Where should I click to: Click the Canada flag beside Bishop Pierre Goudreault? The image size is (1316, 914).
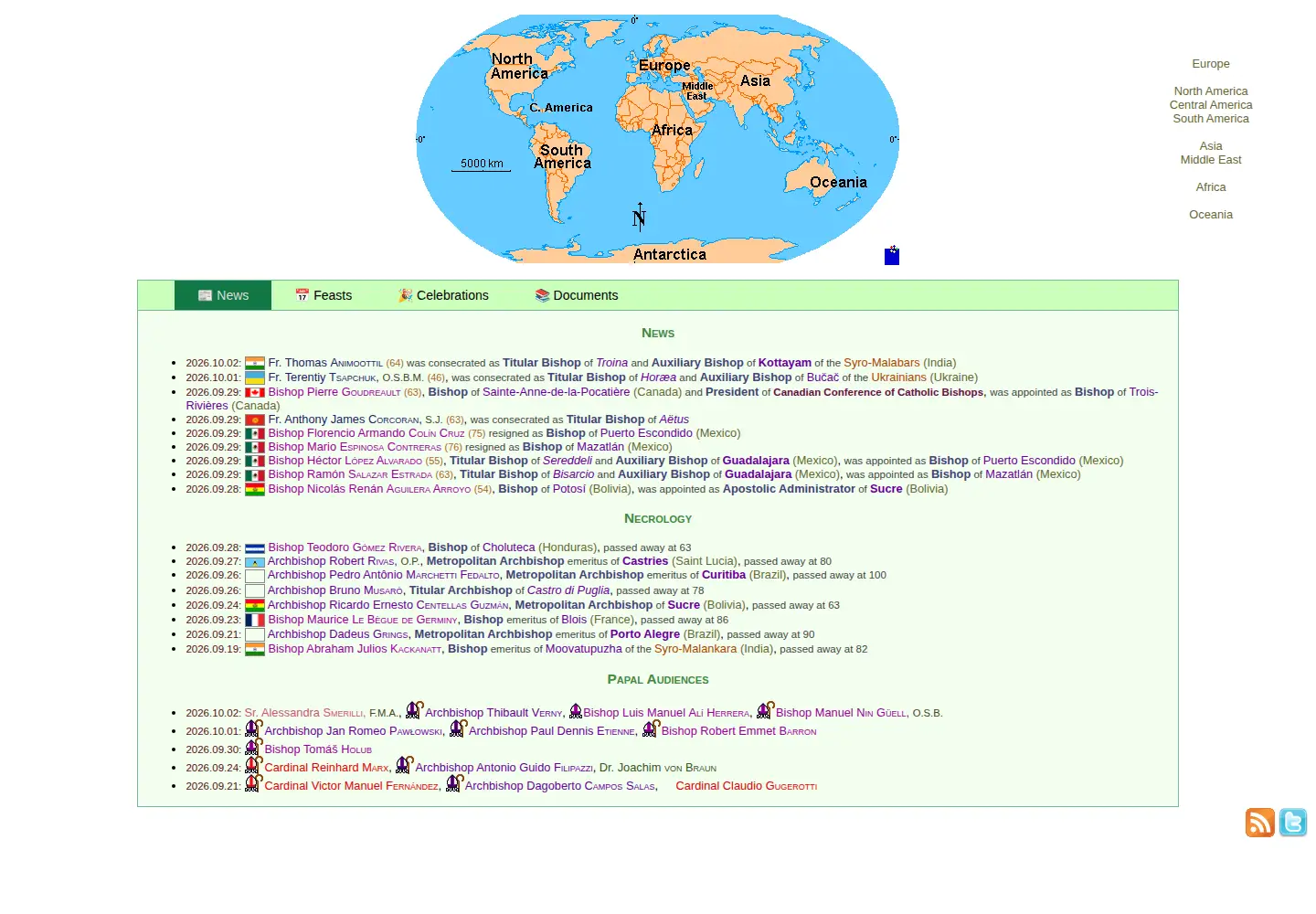click(255, 392)
